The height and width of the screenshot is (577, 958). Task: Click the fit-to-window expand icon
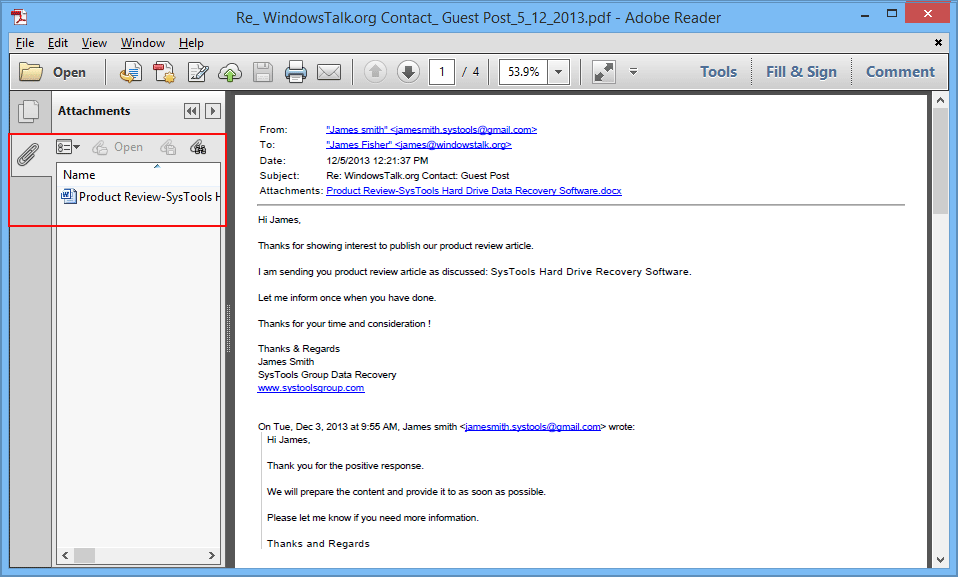point(604,72)
